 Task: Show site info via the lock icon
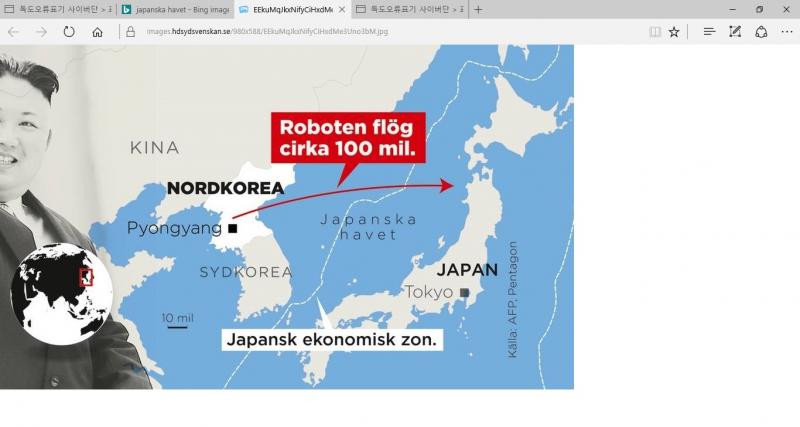tap(130, 32)
